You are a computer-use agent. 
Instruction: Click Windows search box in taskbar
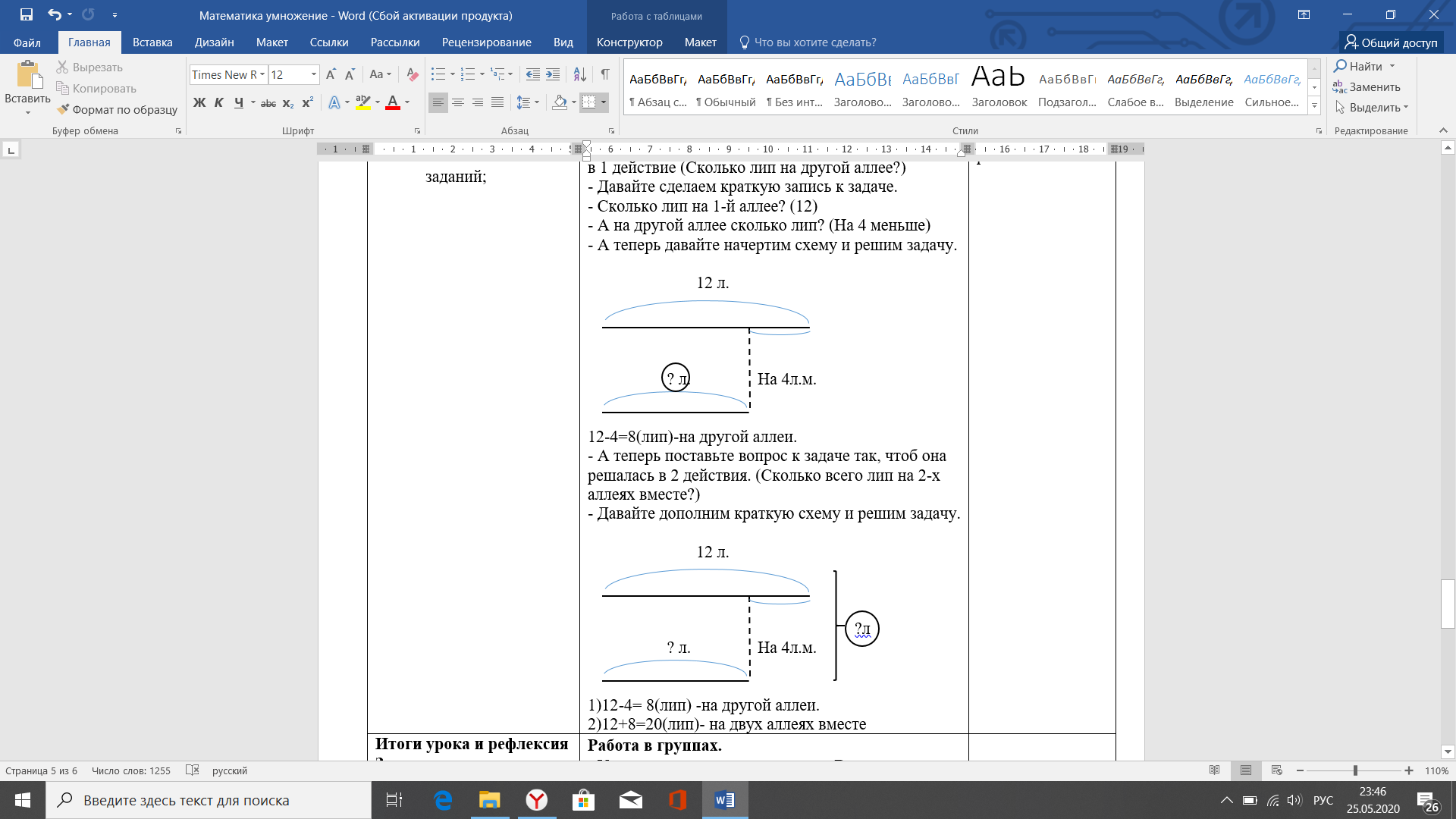tap(209, 800)
